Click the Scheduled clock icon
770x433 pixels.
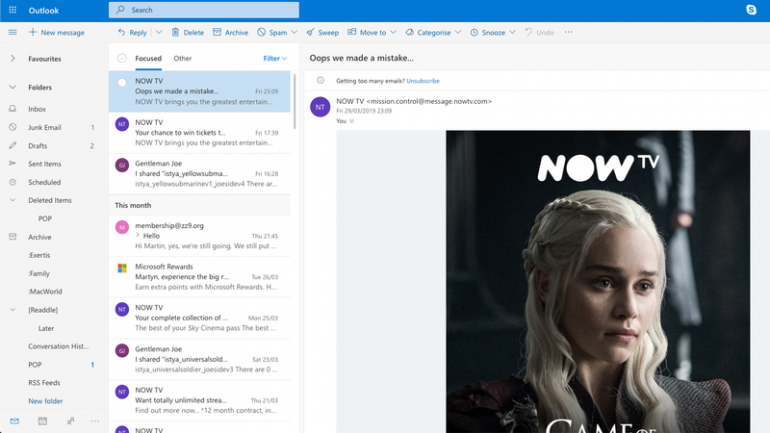13,182
